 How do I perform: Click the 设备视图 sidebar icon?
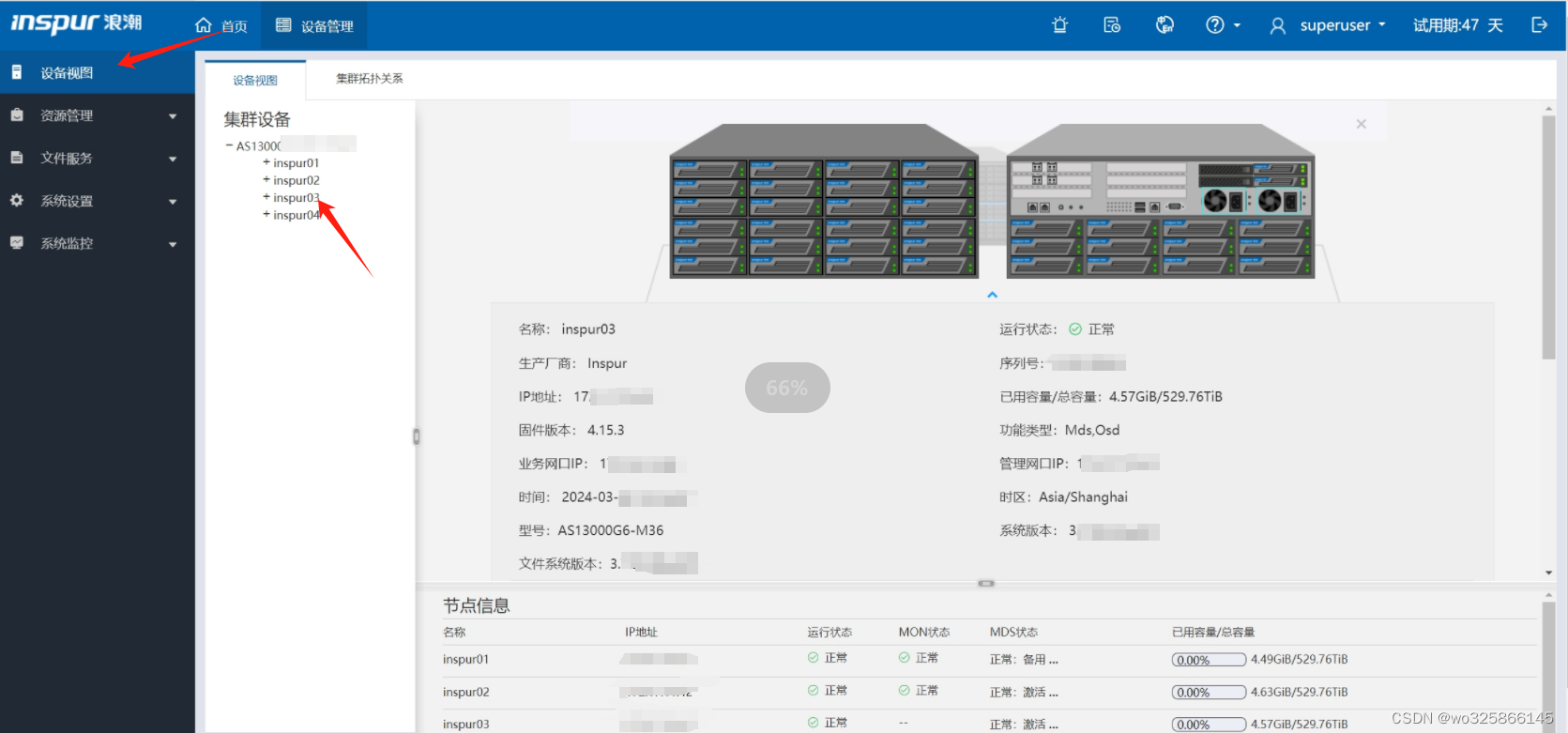(x=17, y=72)
